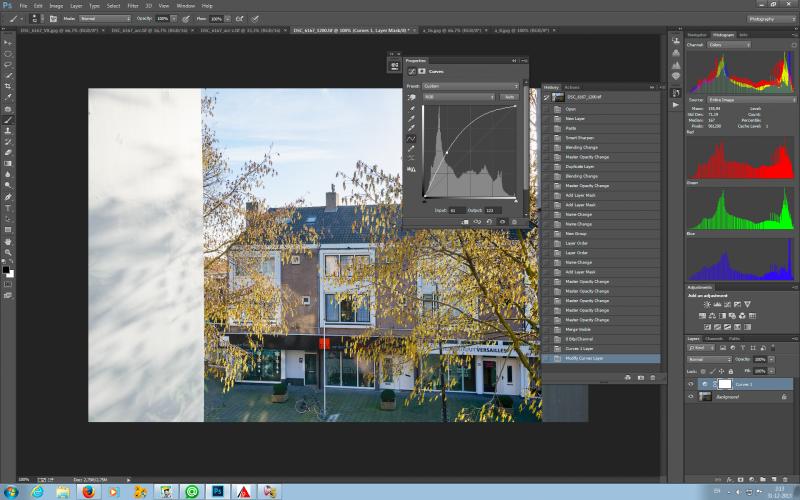Image resolution: width=800 pixels, height=500 pixels.
Task: Toggle airbrush mode in options bar
Action: coord(239,19)
